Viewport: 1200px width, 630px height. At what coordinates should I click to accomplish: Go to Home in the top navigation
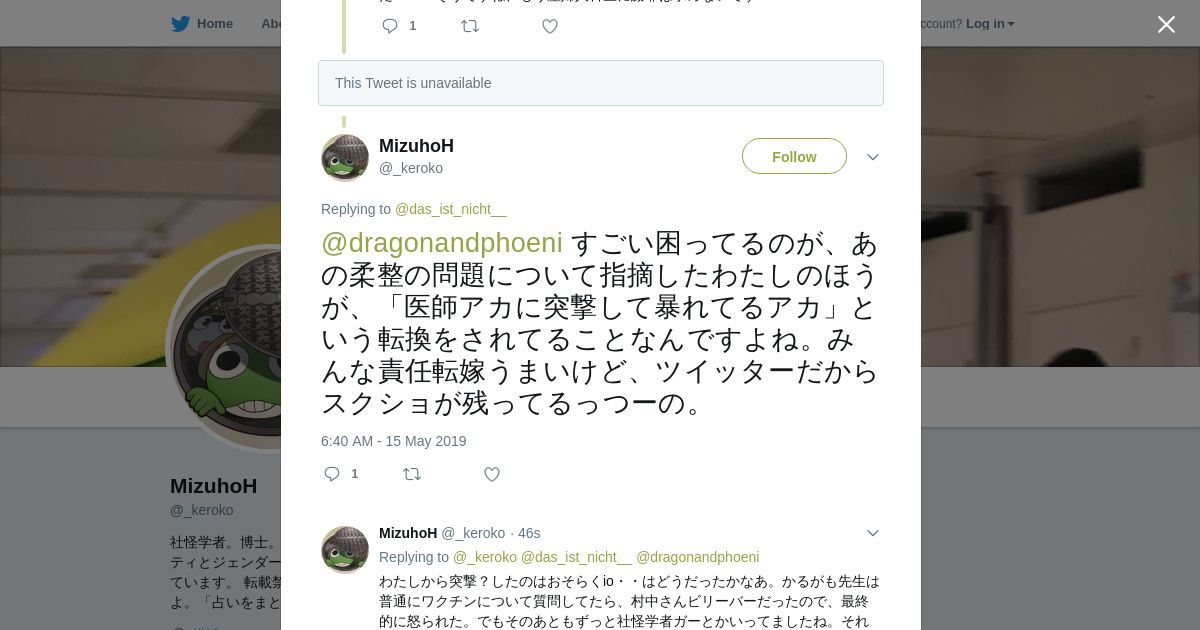coord(215,24)
